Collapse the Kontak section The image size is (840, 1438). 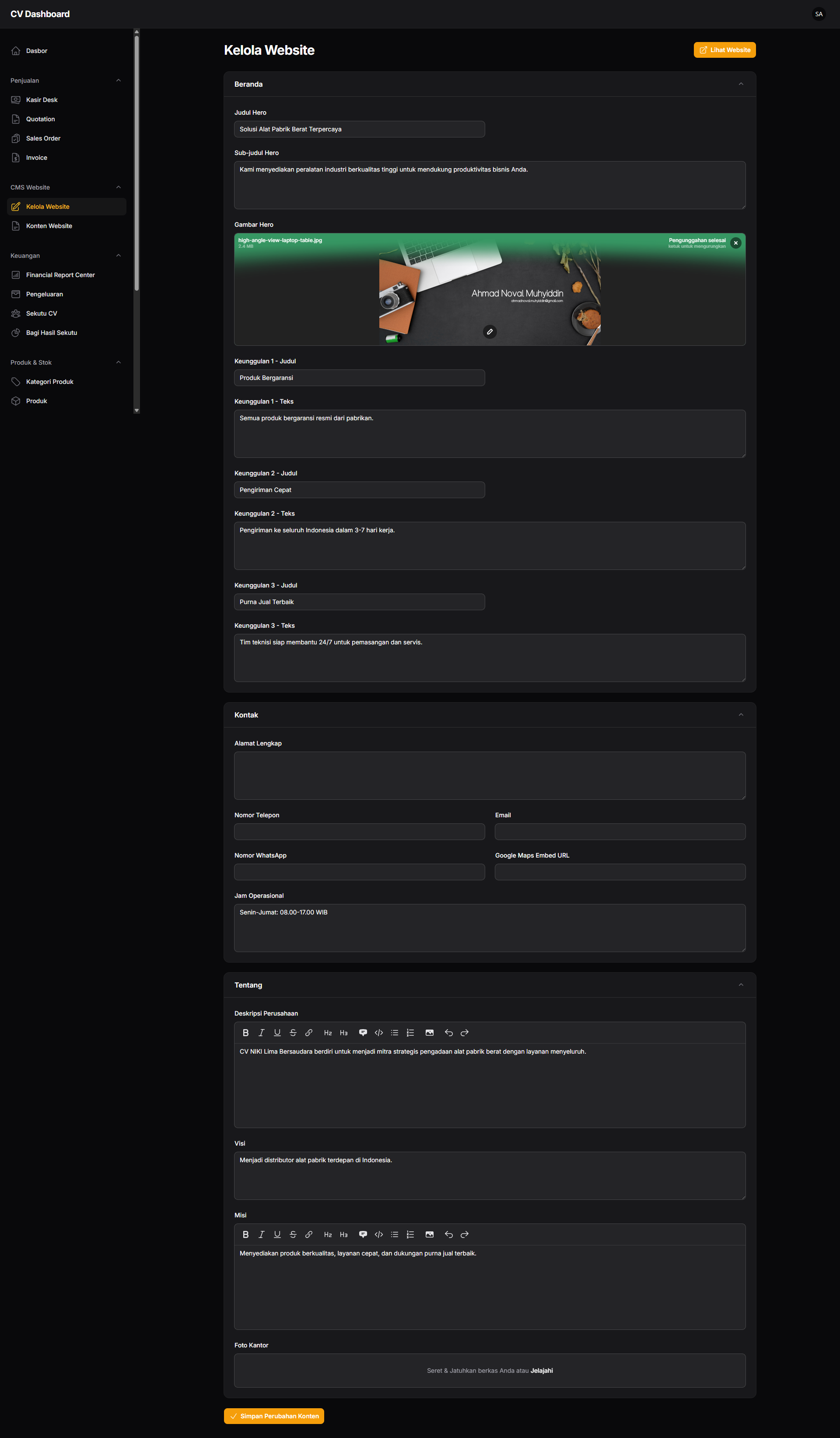(741, 715)
